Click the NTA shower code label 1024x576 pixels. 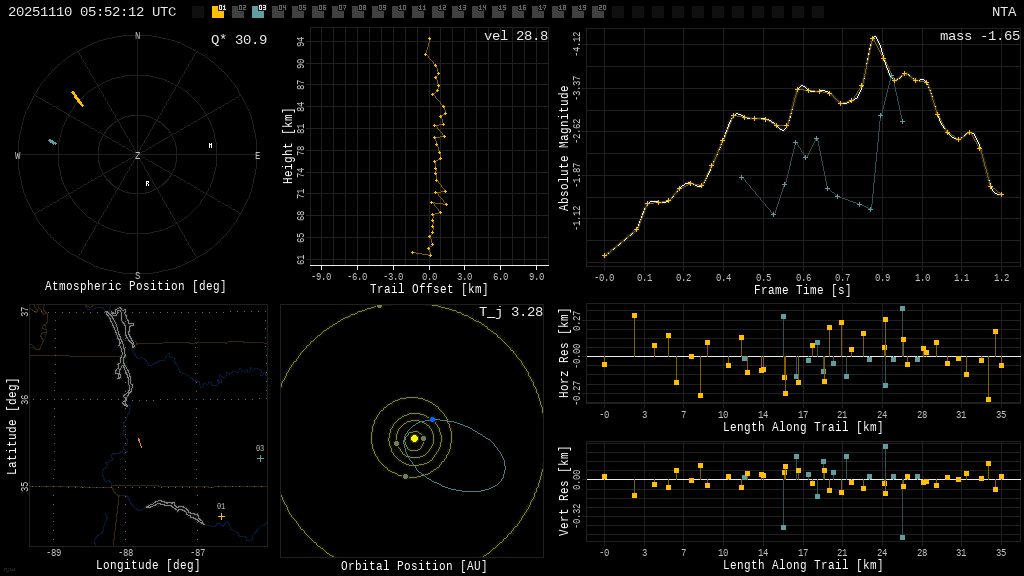pyautogui.click(x=1003, y=12)
